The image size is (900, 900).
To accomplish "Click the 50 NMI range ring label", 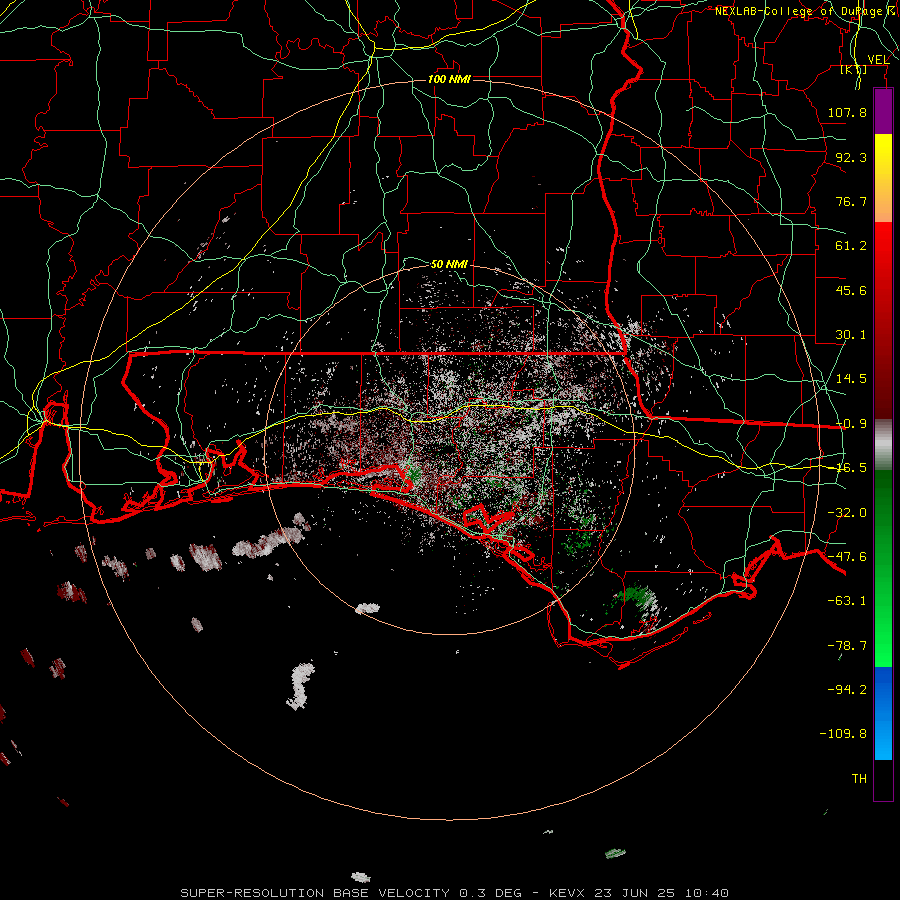I will tap(449, 264).
